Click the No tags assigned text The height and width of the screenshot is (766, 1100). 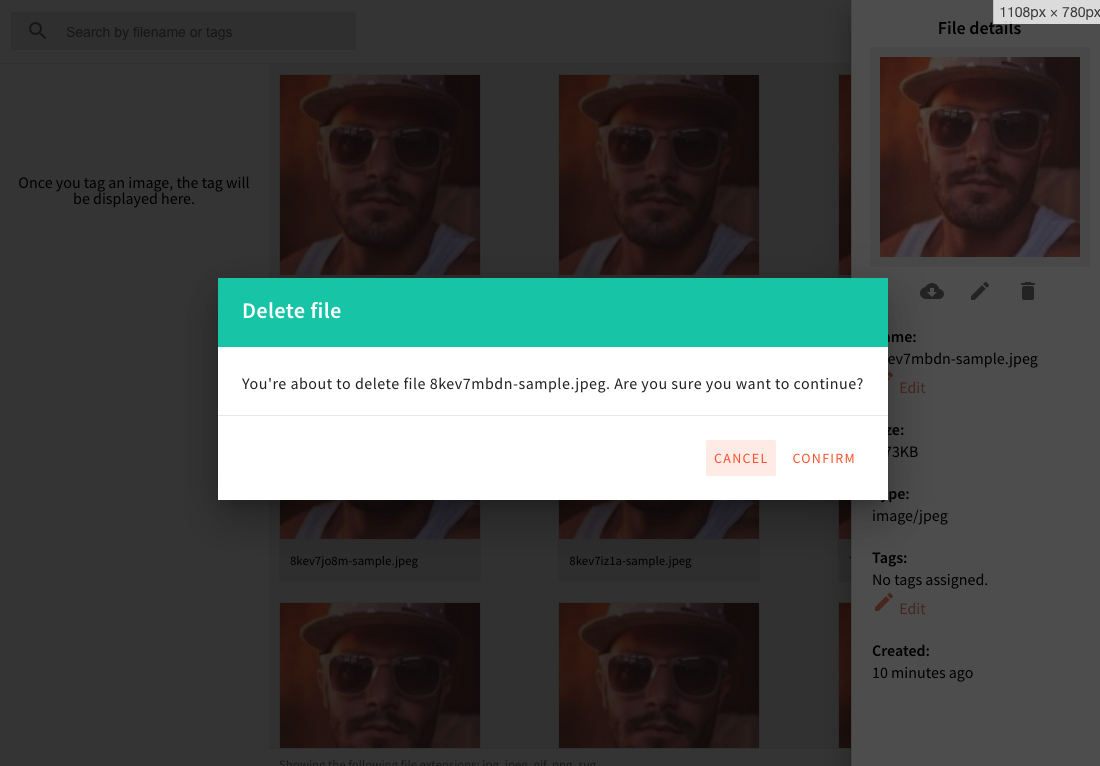929,580
